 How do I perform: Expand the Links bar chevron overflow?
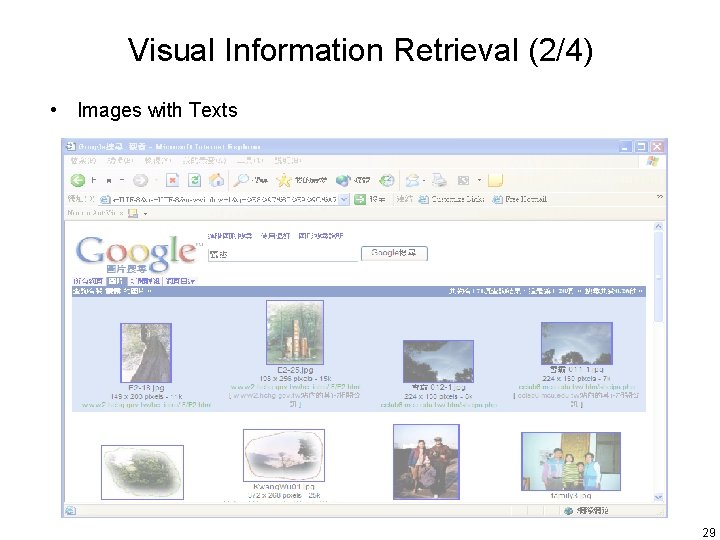coord(659,197)
